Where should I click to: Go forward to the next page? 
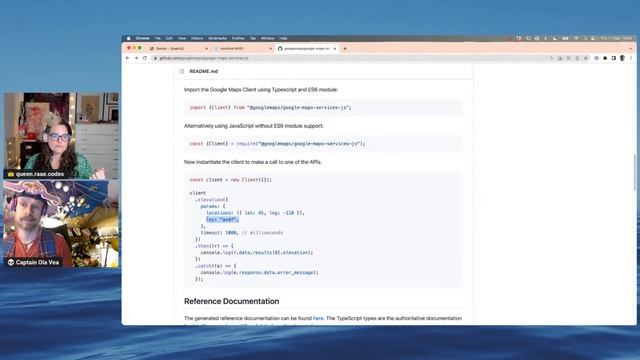pos(136,58)
